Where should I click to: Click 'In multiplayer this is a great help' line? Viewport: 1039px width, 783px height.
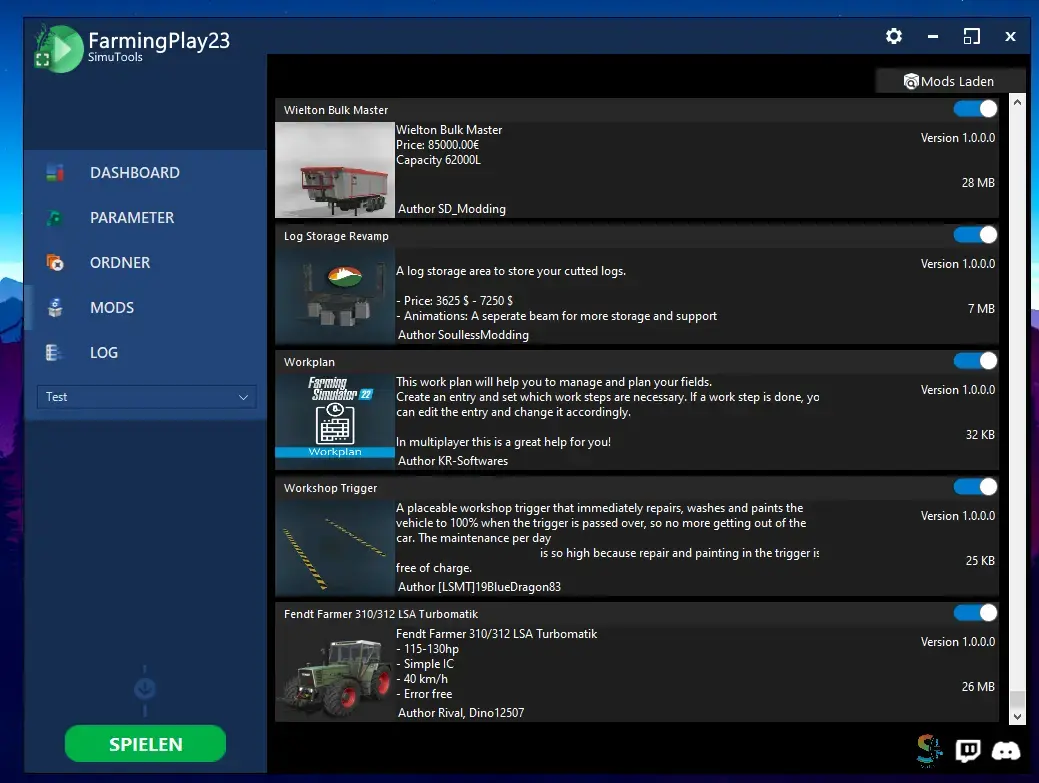coord(504,442)
